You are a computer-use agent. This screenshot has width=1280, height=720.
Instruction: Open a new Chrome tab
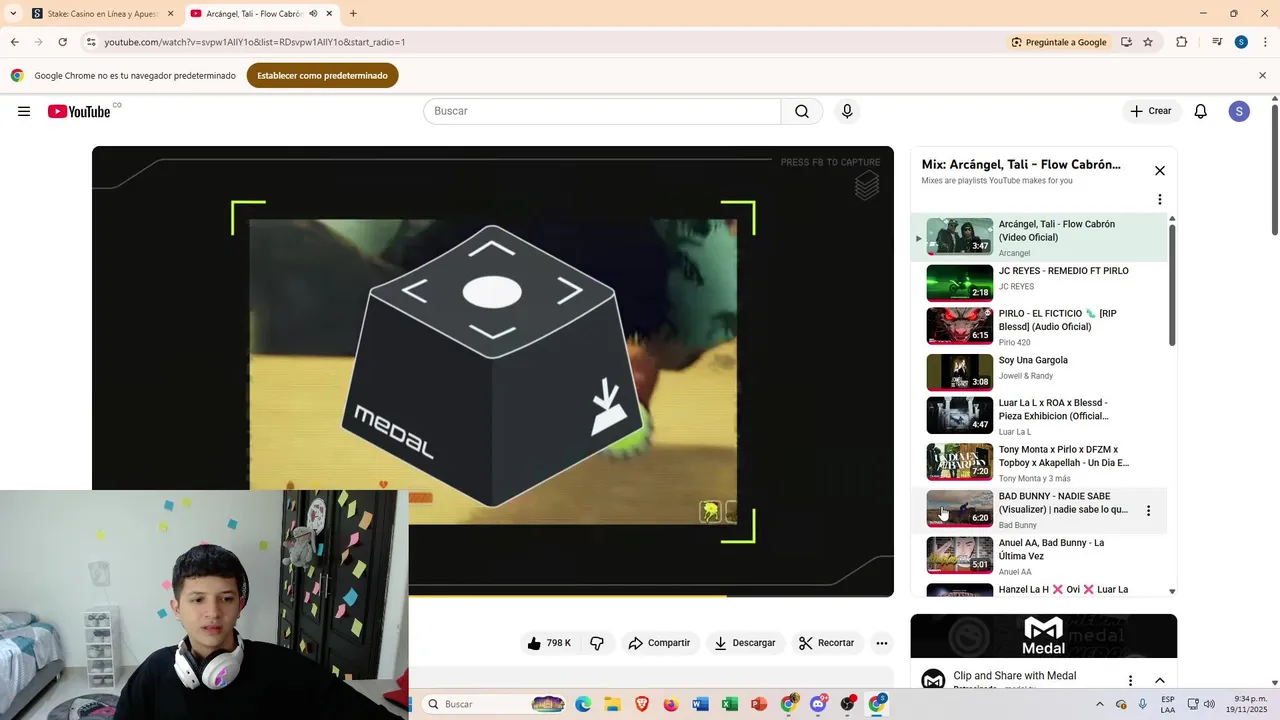point(353,14)
